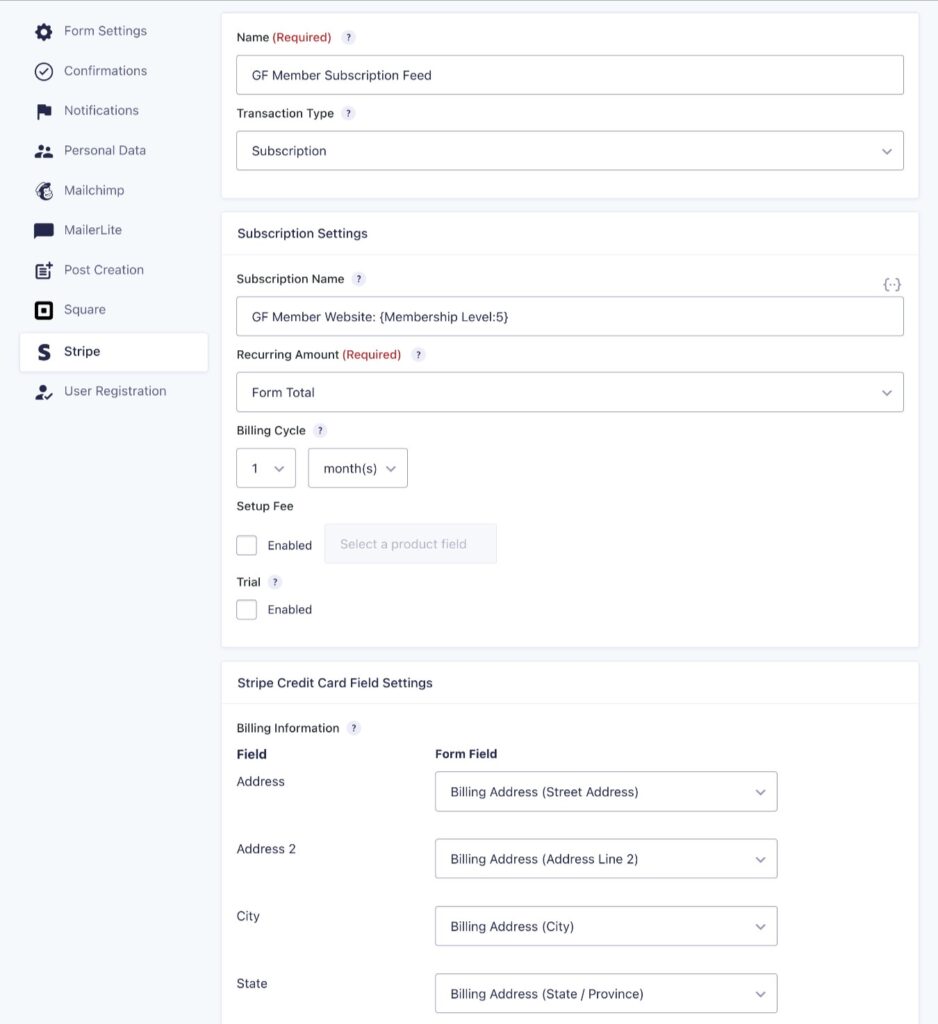Open User Registration settings

point(115,392)
